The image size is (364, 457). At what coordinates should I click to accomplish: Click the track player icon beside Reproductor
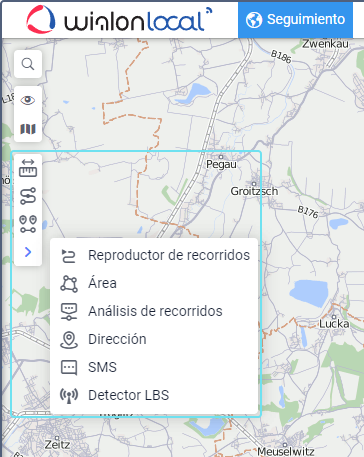point(69,256)
